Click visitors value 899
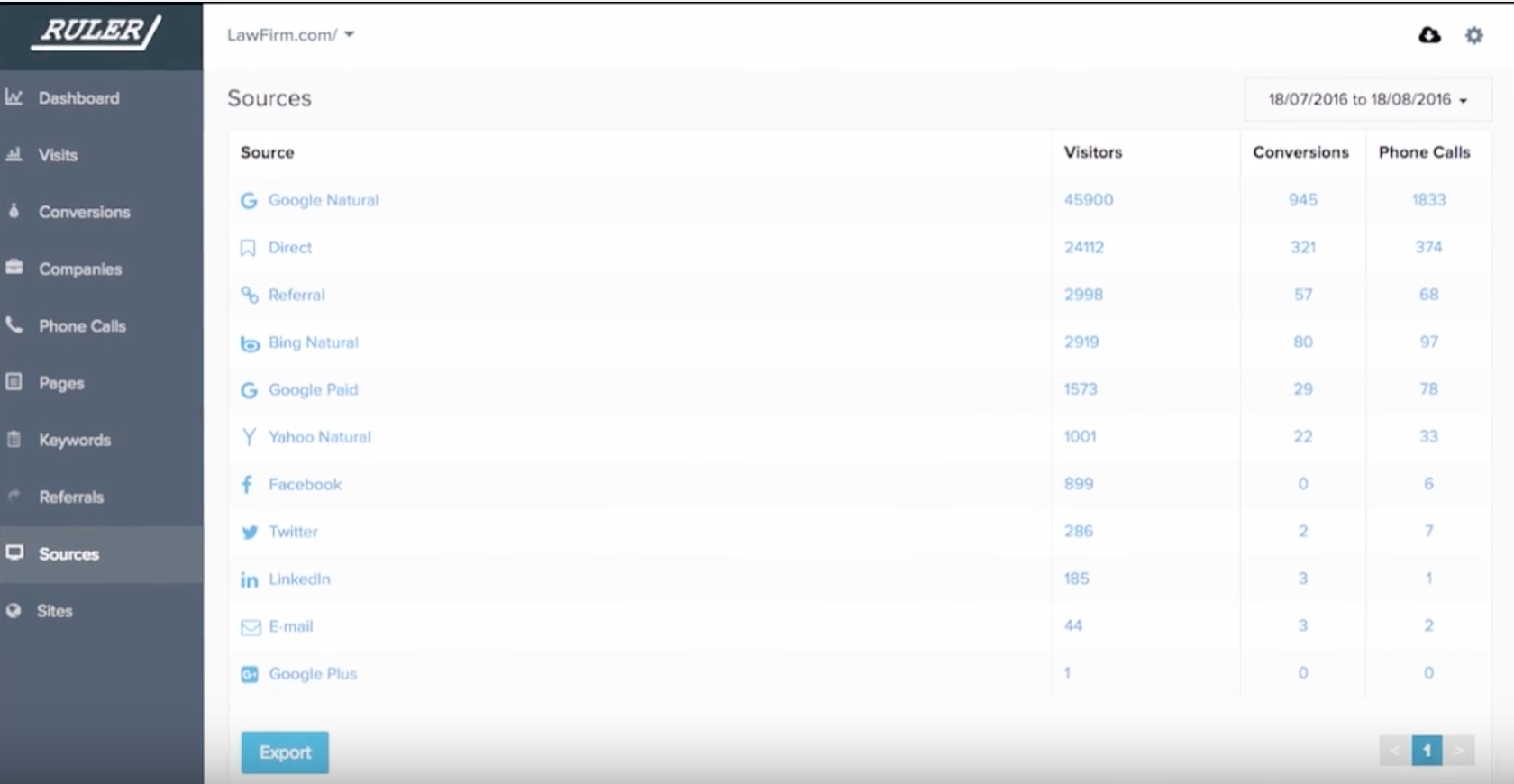The width and height of the screenshot is (1514, 784). [1079, 484]
